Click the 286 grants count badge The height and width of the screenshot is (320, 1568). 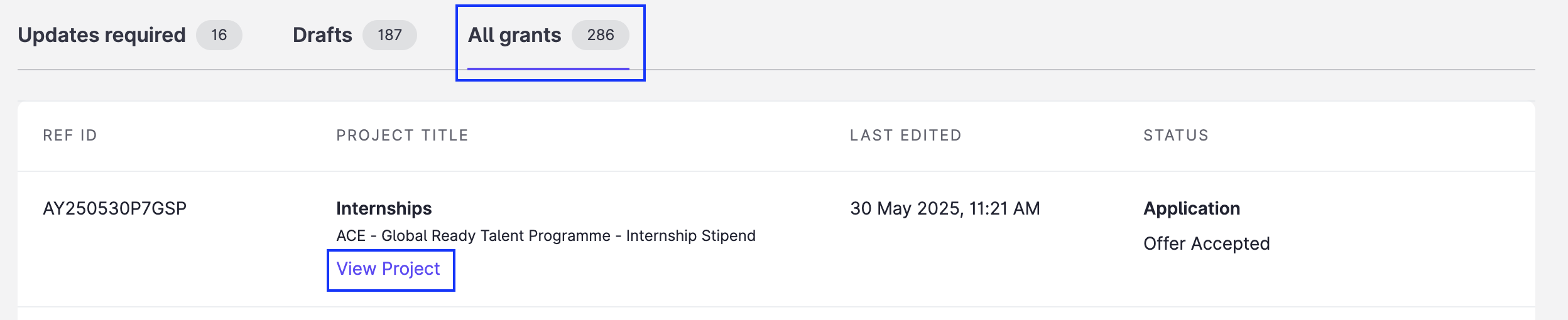point(601,35)
